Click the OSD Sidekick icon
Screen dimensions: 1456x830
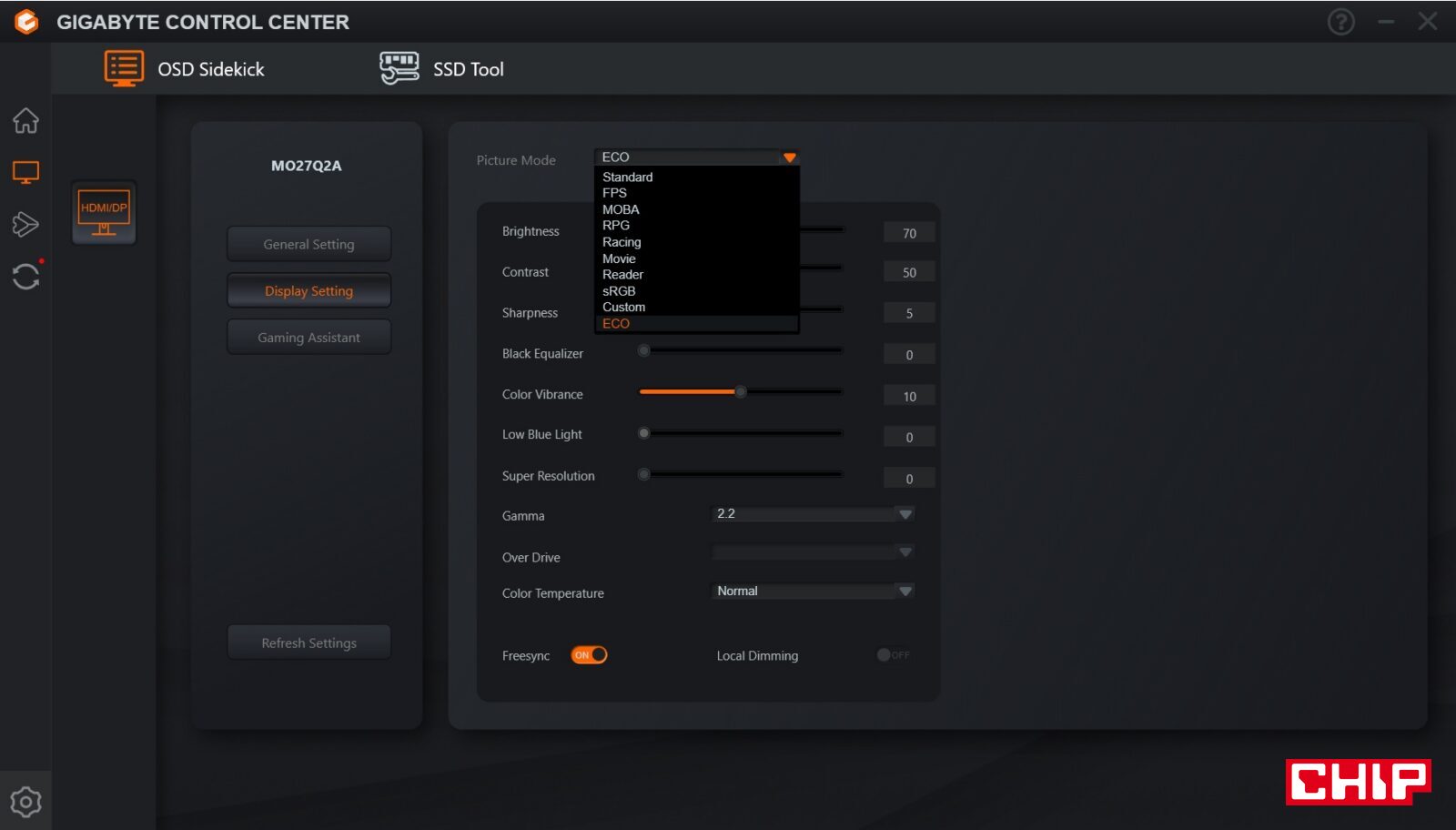tap(124, 68)
